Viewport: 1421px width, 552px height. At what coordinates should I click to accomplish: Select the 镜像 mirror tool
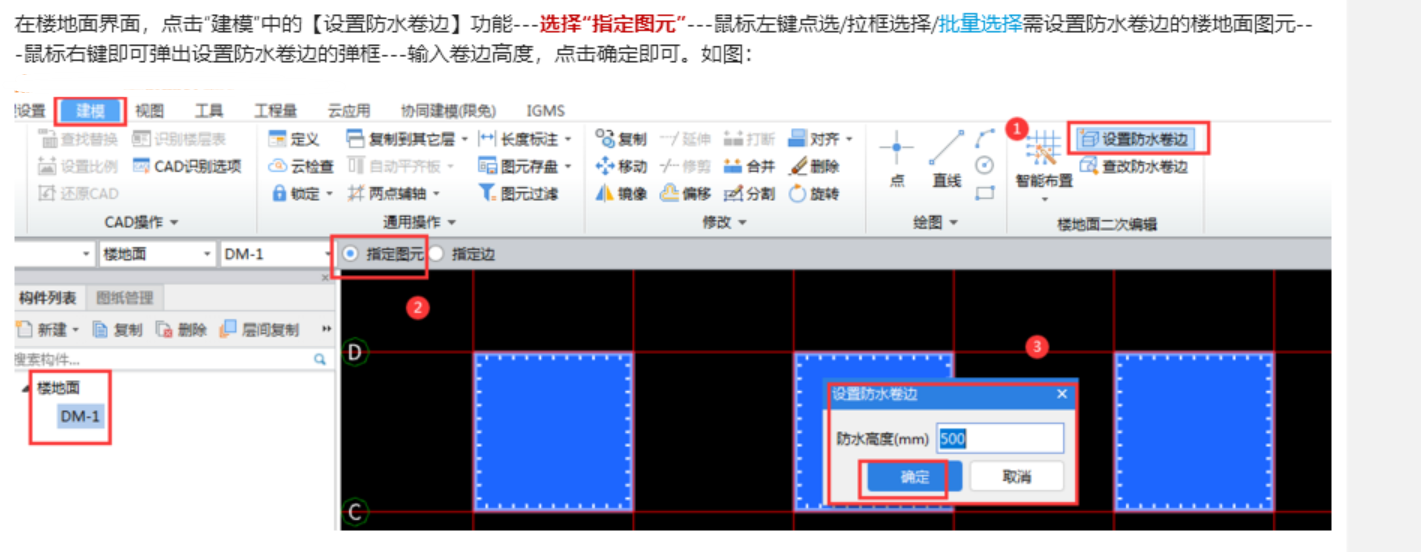click(621, 193)
